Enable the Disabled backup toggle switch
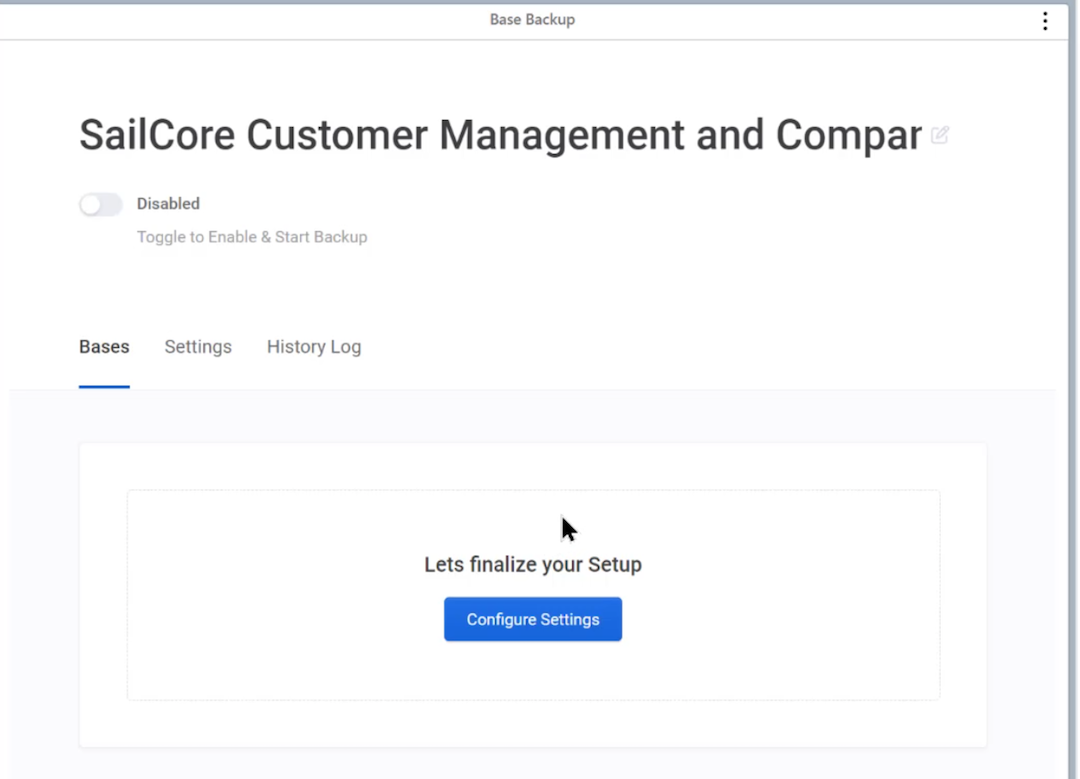The image size is (1080, 779). (101, 205)
